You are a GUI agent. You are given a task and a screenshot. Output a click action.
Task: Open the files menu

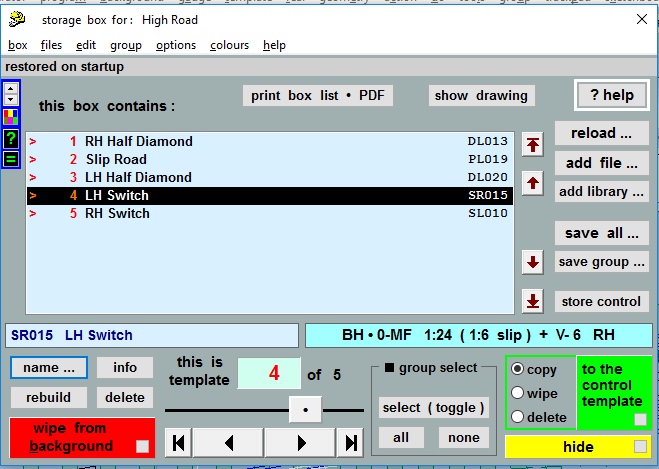(51, 45)
